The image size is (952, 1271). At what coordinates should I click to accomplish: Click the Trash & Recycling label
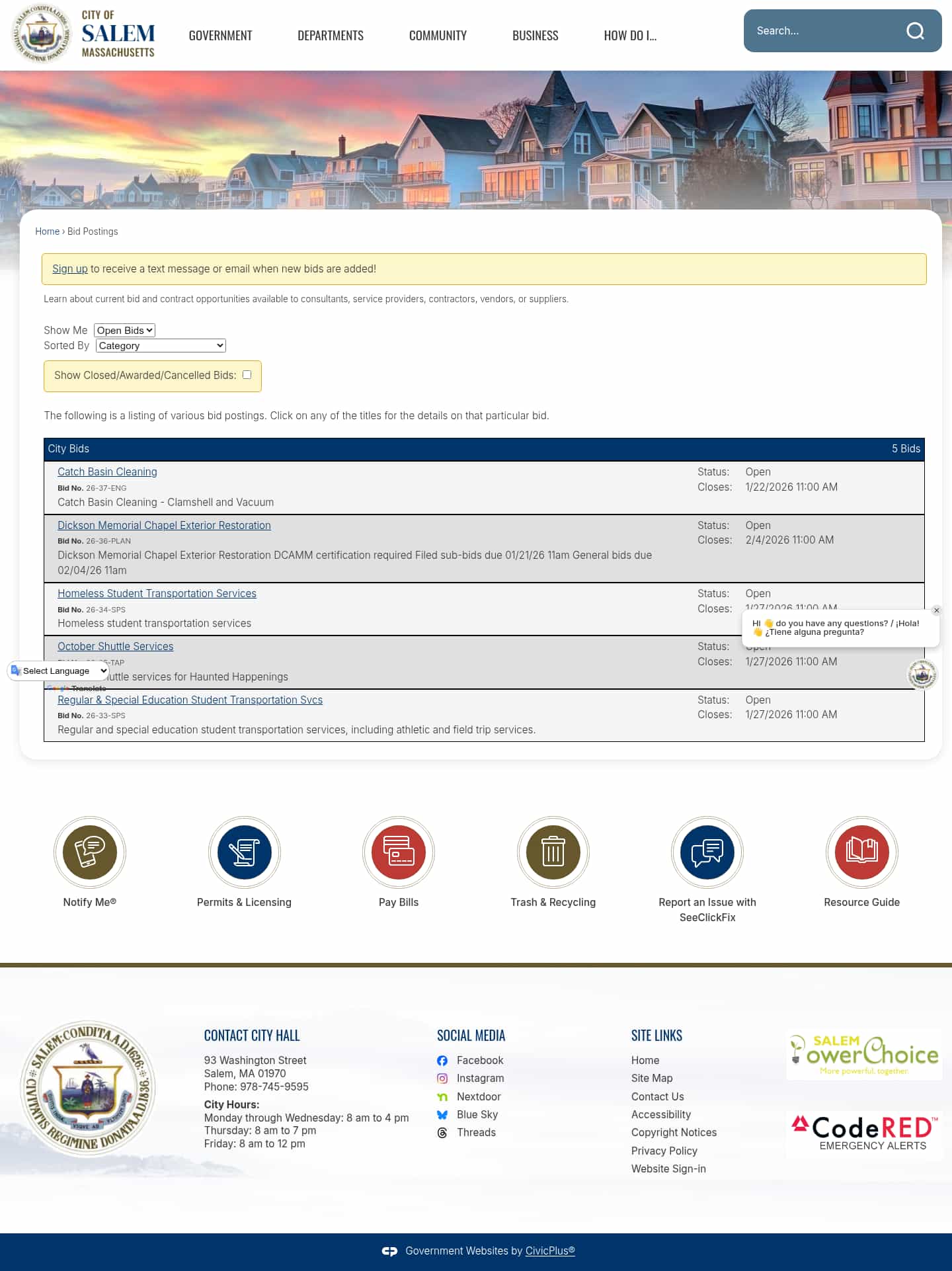(x=553, y=903)
